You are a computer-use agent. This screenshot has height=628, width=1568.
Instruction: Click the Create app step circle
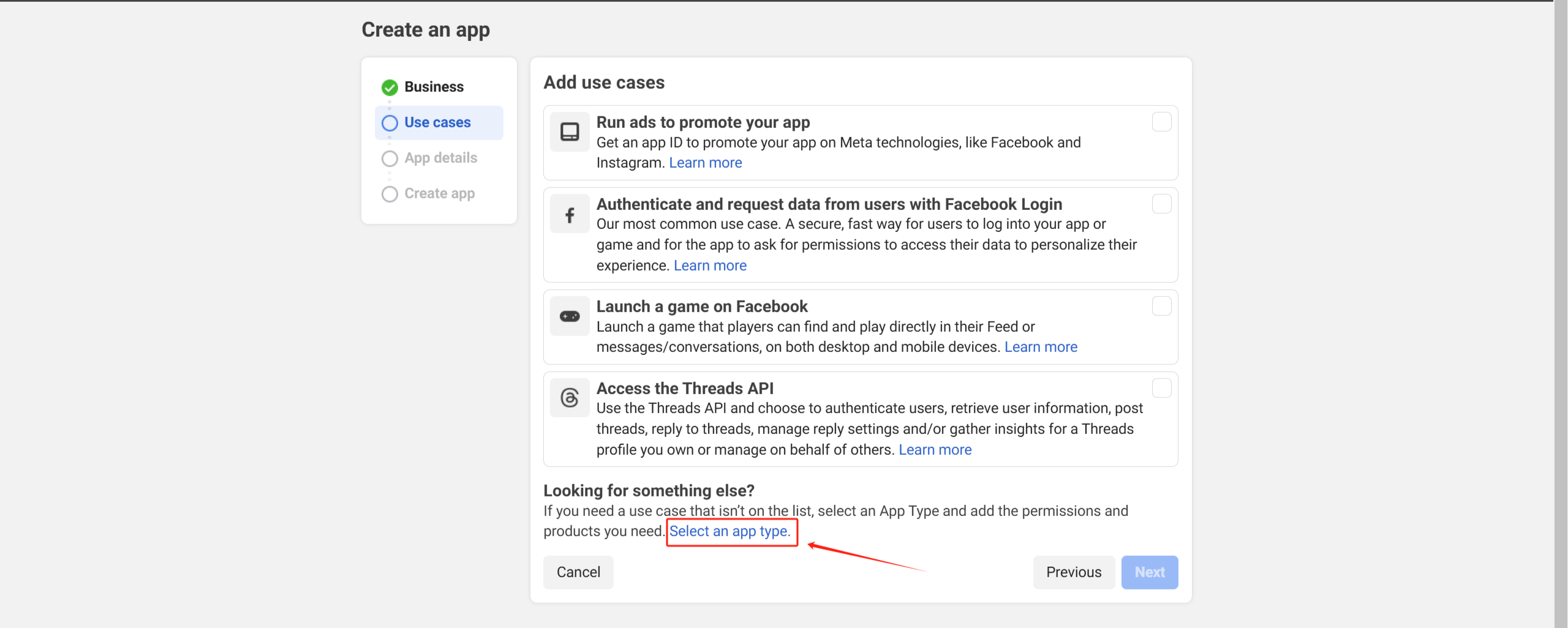click(x=390, y=194)
